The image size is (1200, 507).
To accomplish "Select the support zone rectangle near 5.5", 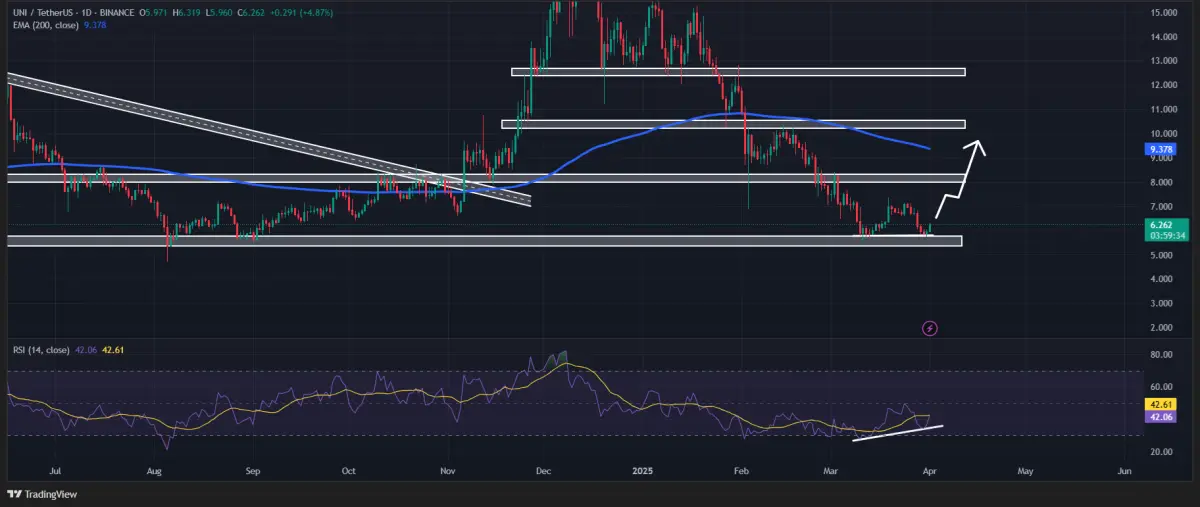I will point(484,241).
